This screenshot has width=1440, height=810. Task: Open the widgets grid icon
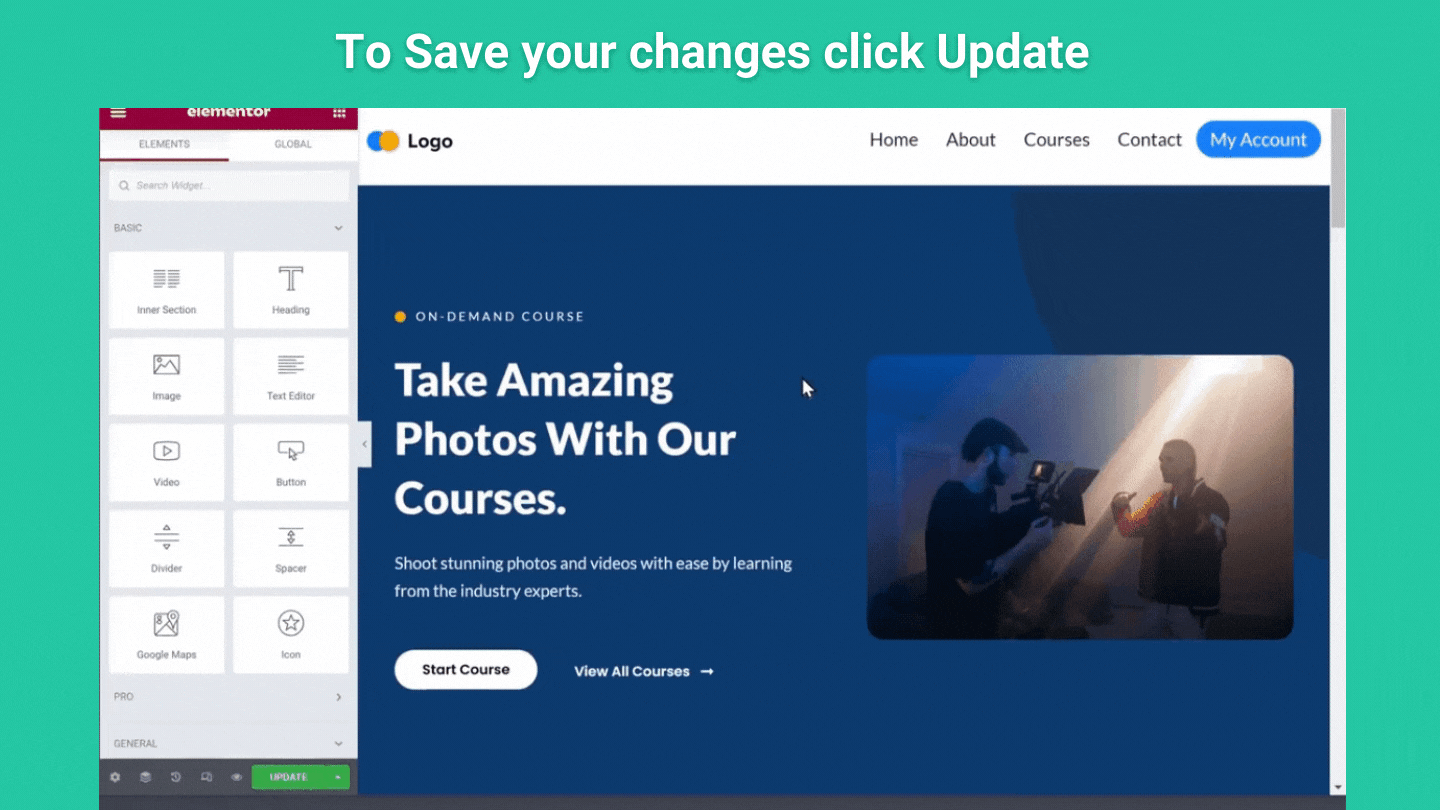point(339,113)
